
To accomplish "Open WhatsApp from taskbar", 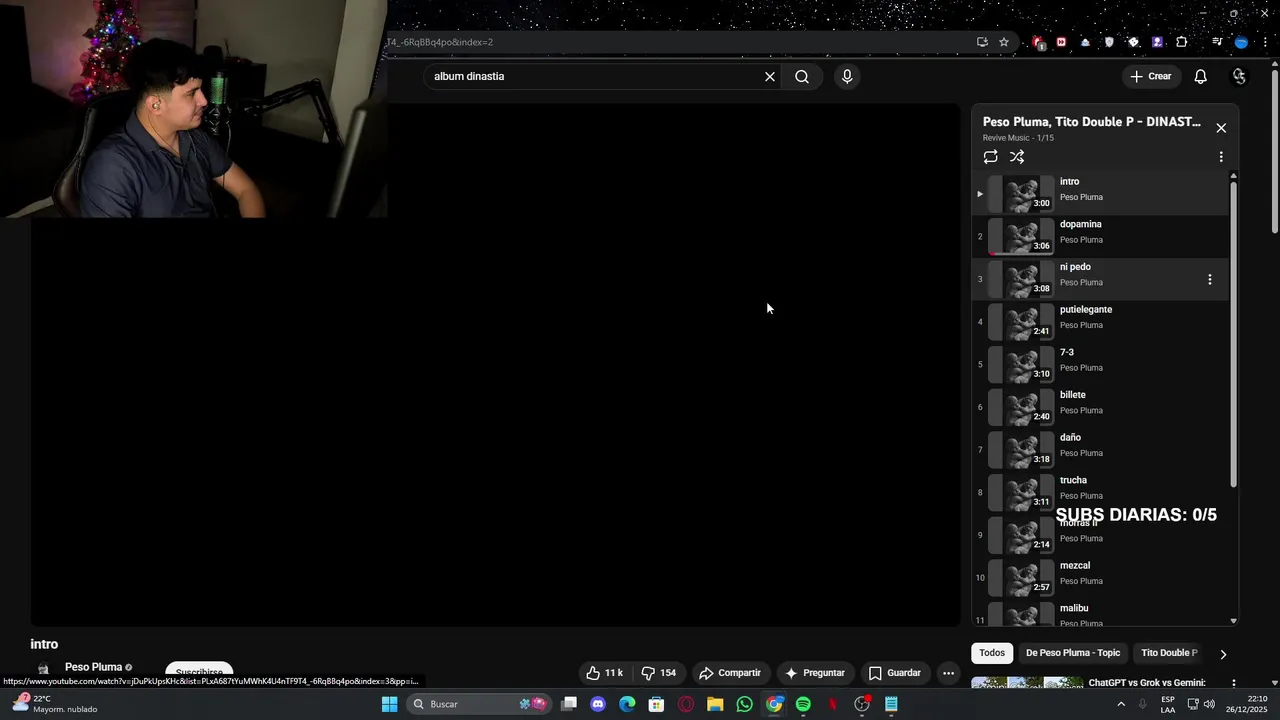I will pyautogui.click(x=744, y=704).
